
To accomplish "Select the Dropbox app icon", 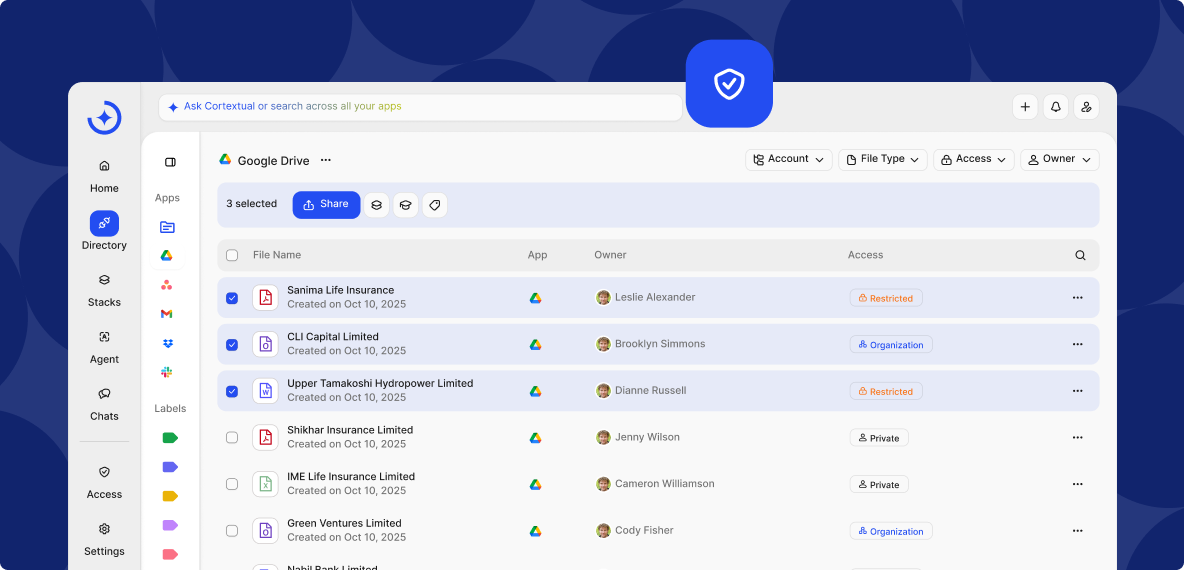I will point(167,343).
